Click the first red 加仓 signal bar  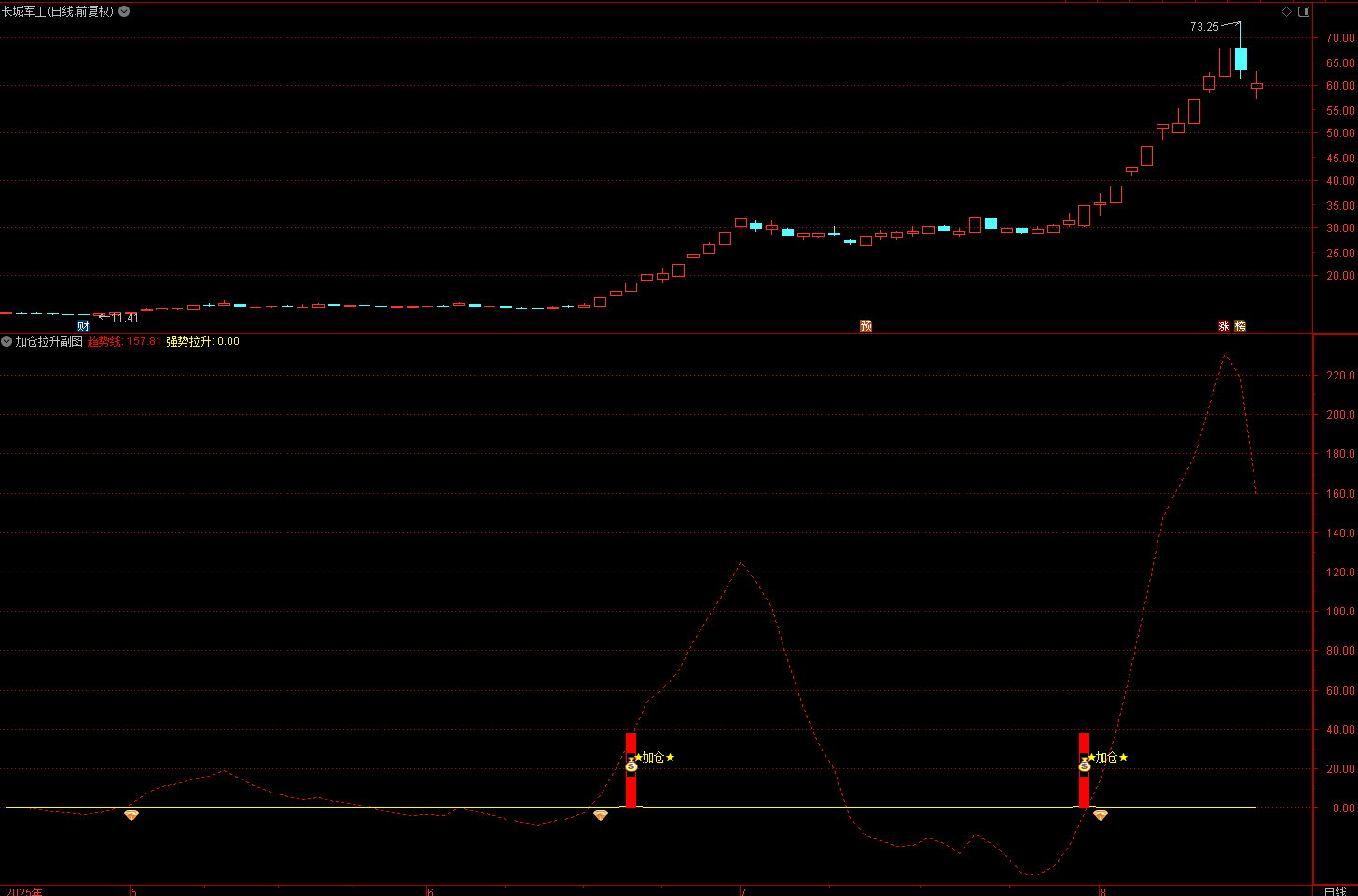point(630,770)
